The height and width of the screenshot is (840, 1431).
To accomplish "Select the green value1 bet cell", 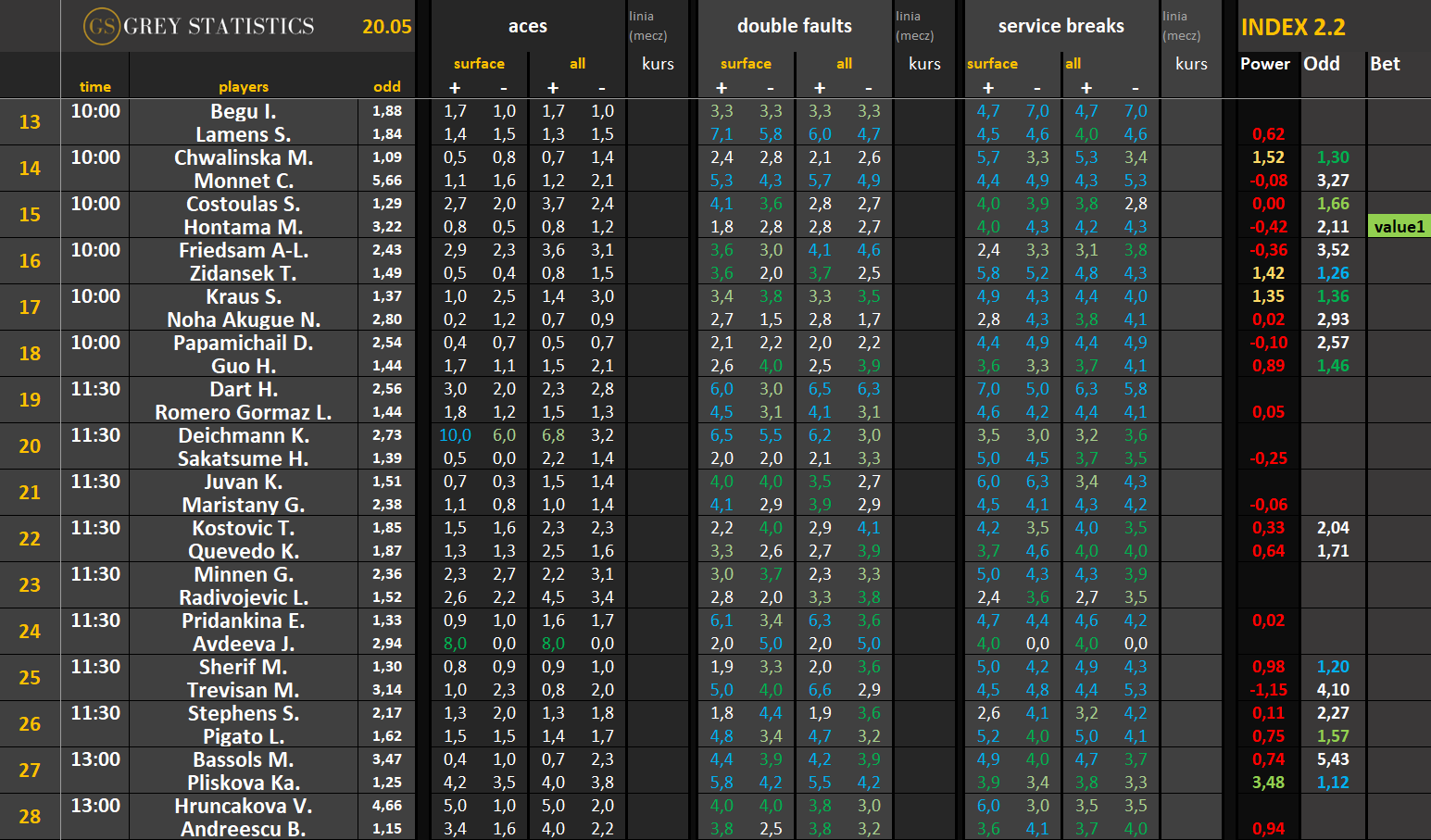I will pos(1399,226).
